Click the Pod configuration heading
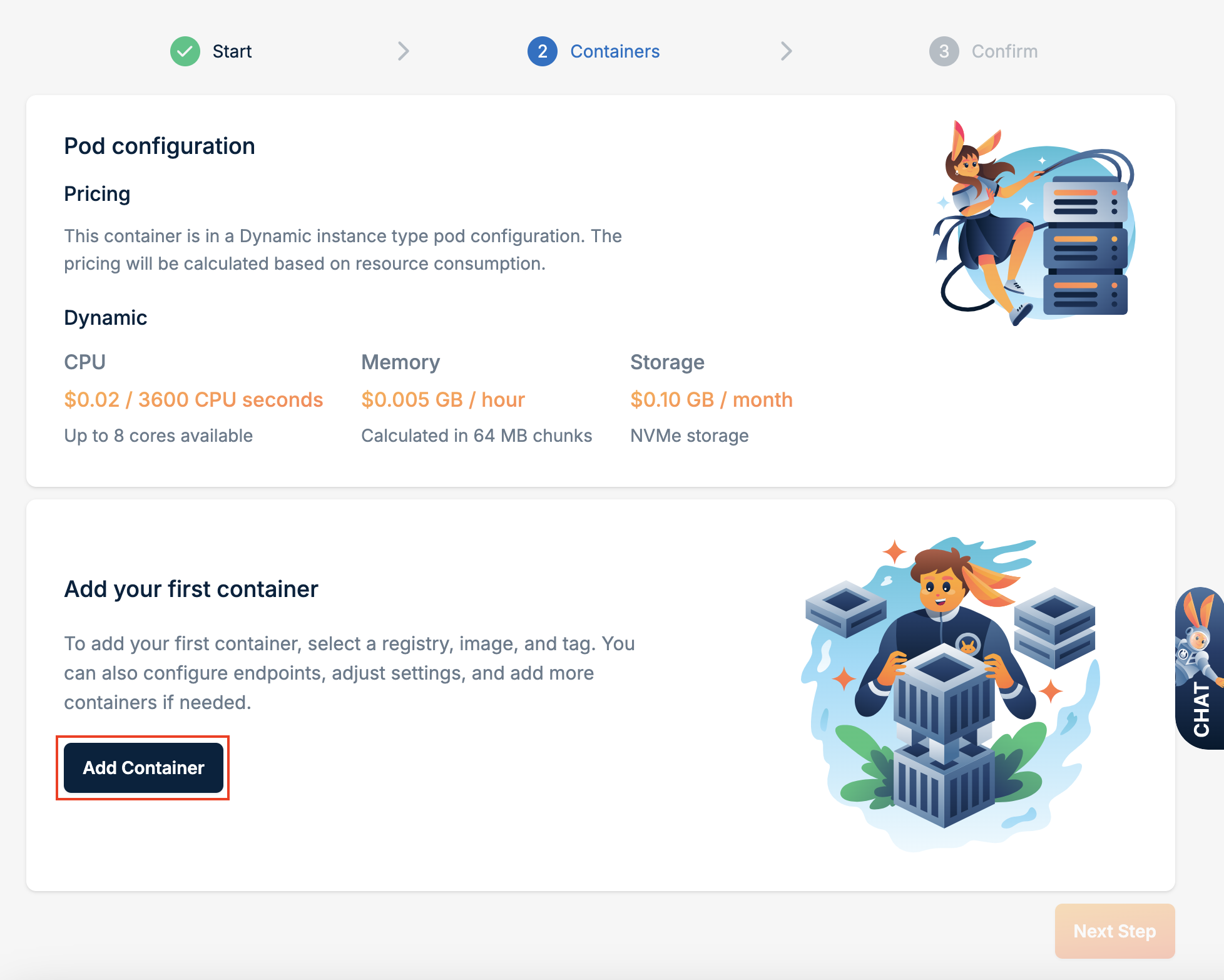This screenshot has height=980, width=1224. 160,146
